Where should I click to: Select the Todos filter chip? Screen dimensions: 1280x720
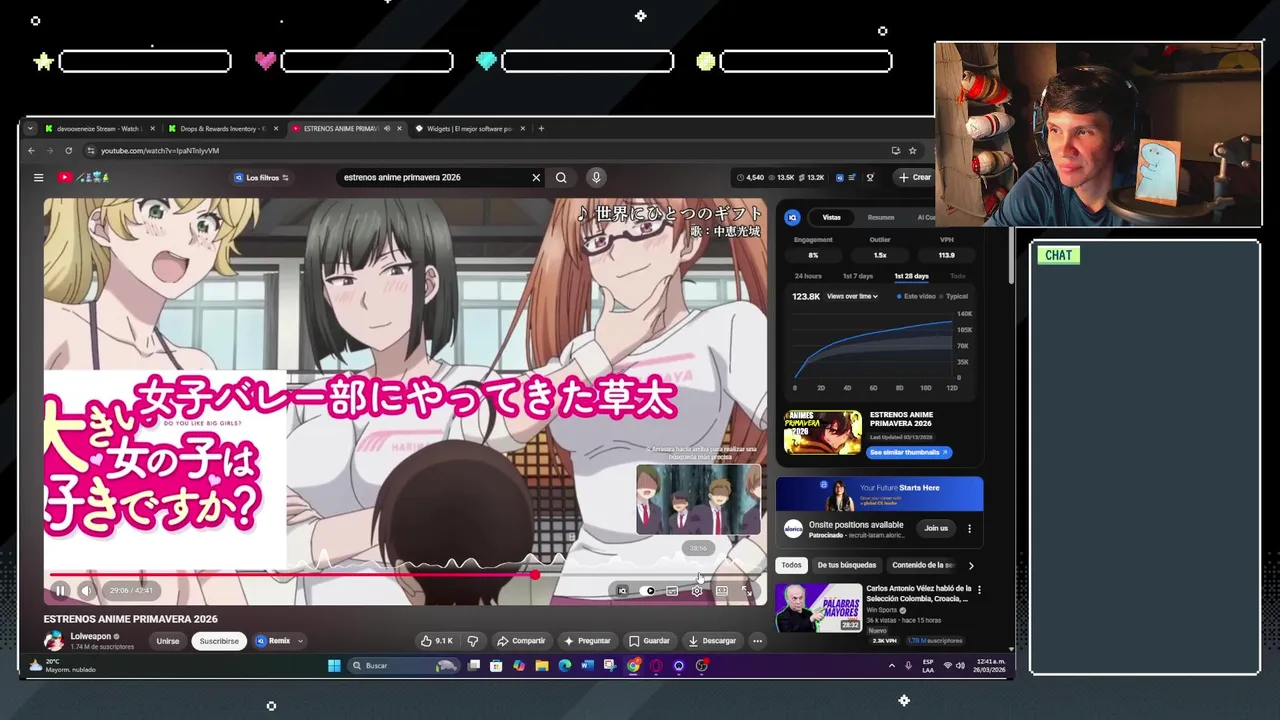click(x=791, y=566)
